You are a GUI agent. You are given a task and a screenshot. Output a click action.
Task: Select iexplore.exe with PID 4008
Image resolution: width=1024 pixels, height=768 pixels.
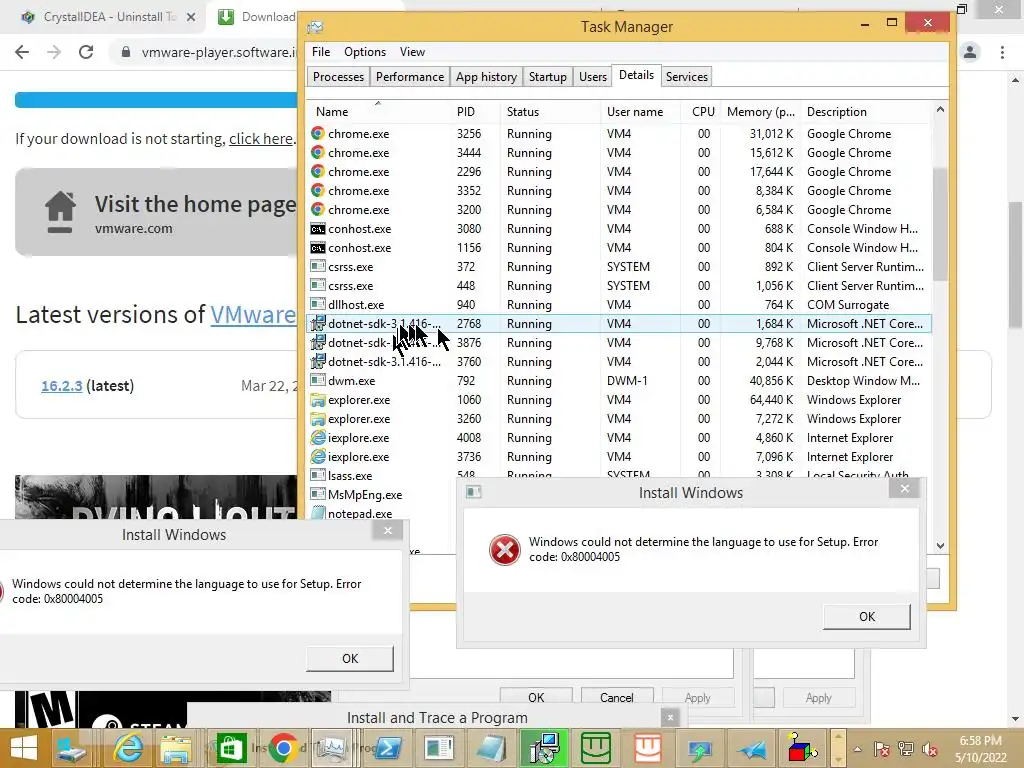click(x=619, y=438)
